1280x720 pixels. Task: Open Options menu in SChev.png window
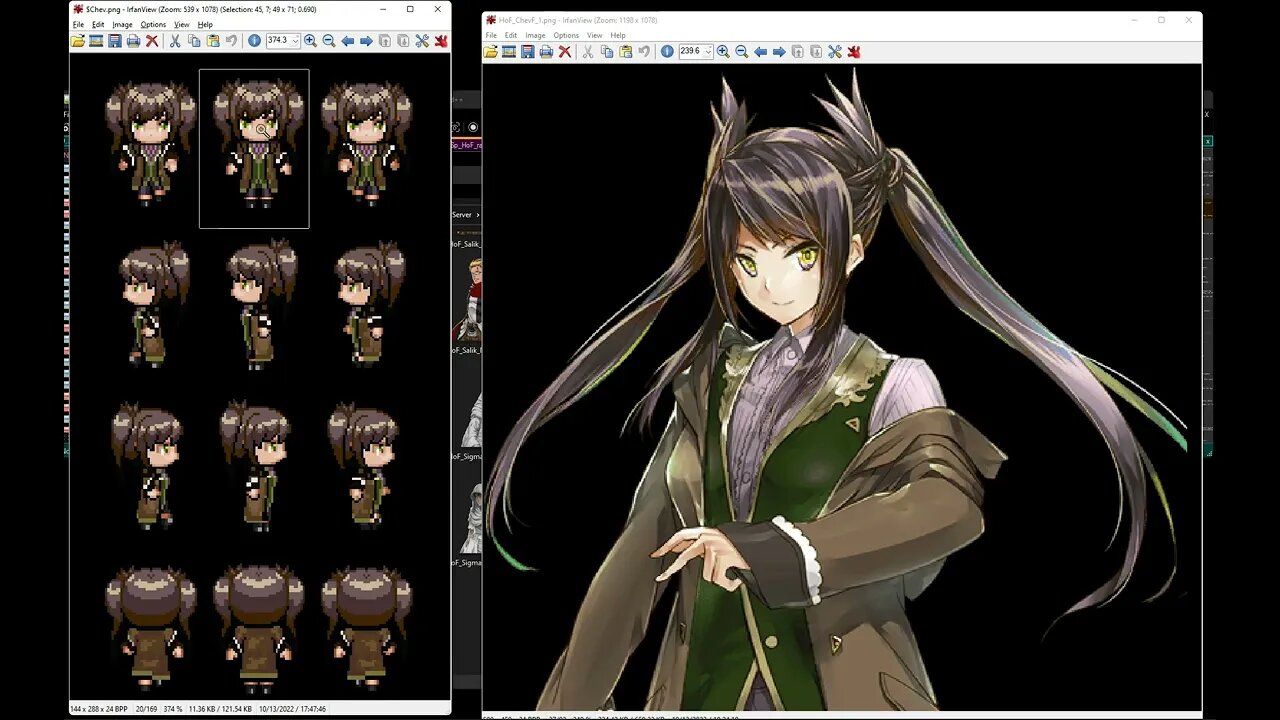[x=153, y=24]
